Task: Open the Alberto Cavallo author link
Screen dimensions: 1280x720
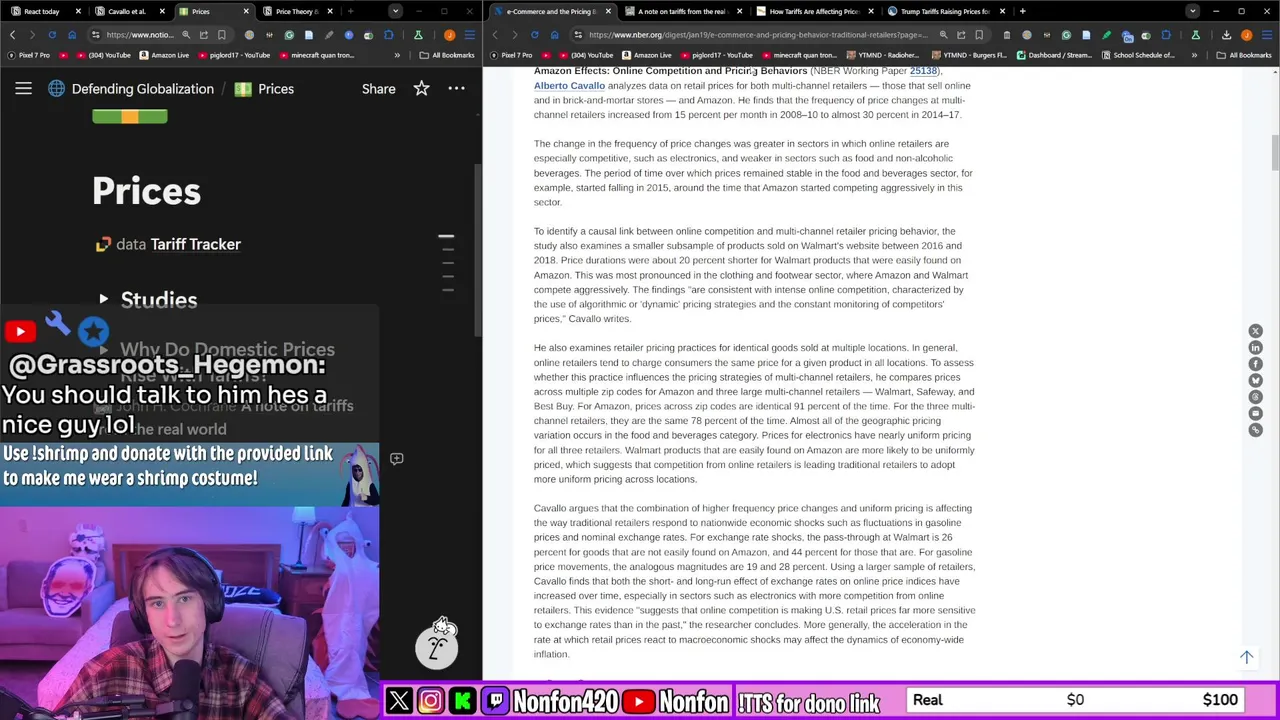Action: [x=569, y=86]
